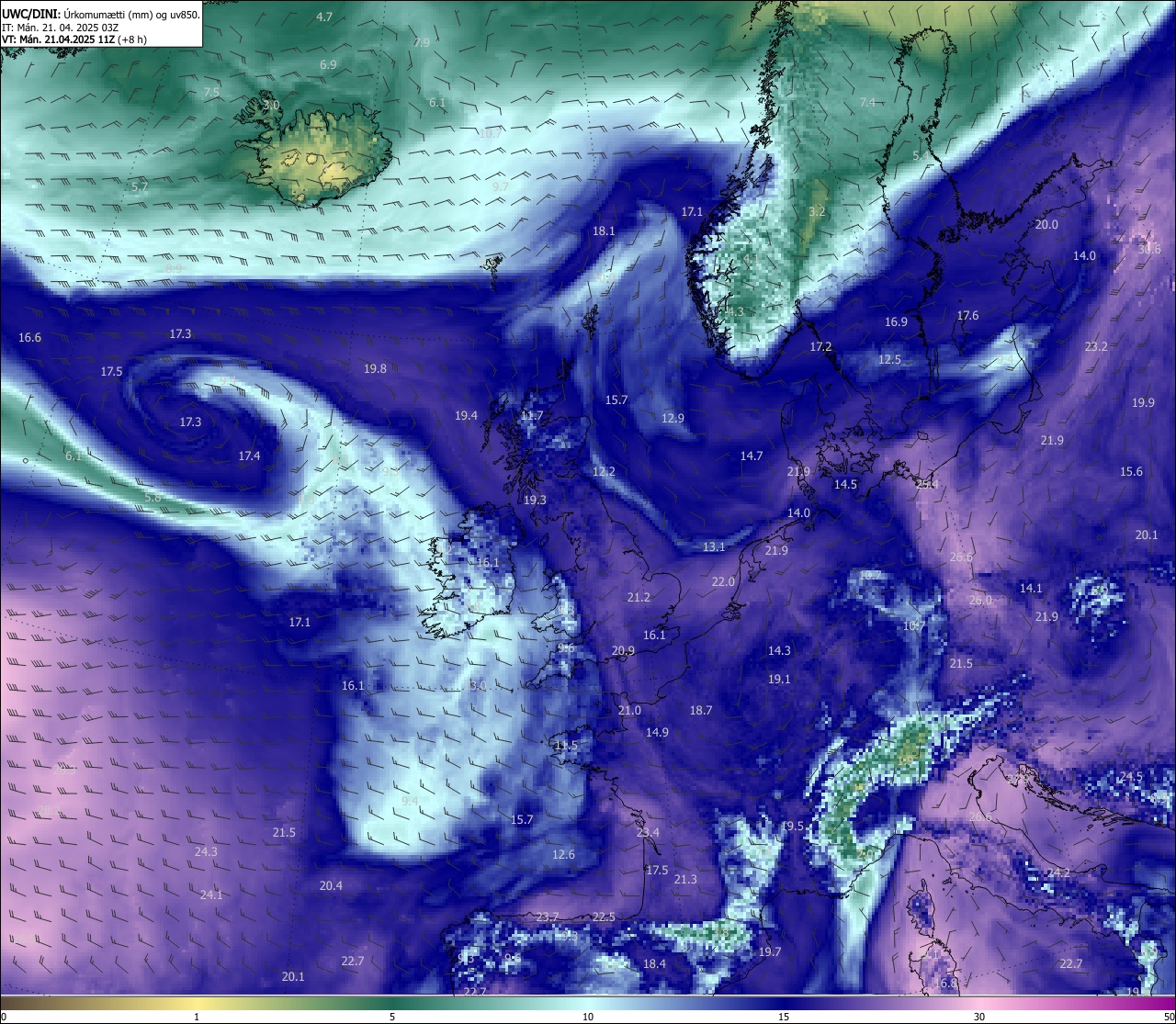Click the color scale tick labeled 1

pos(197,1018)
